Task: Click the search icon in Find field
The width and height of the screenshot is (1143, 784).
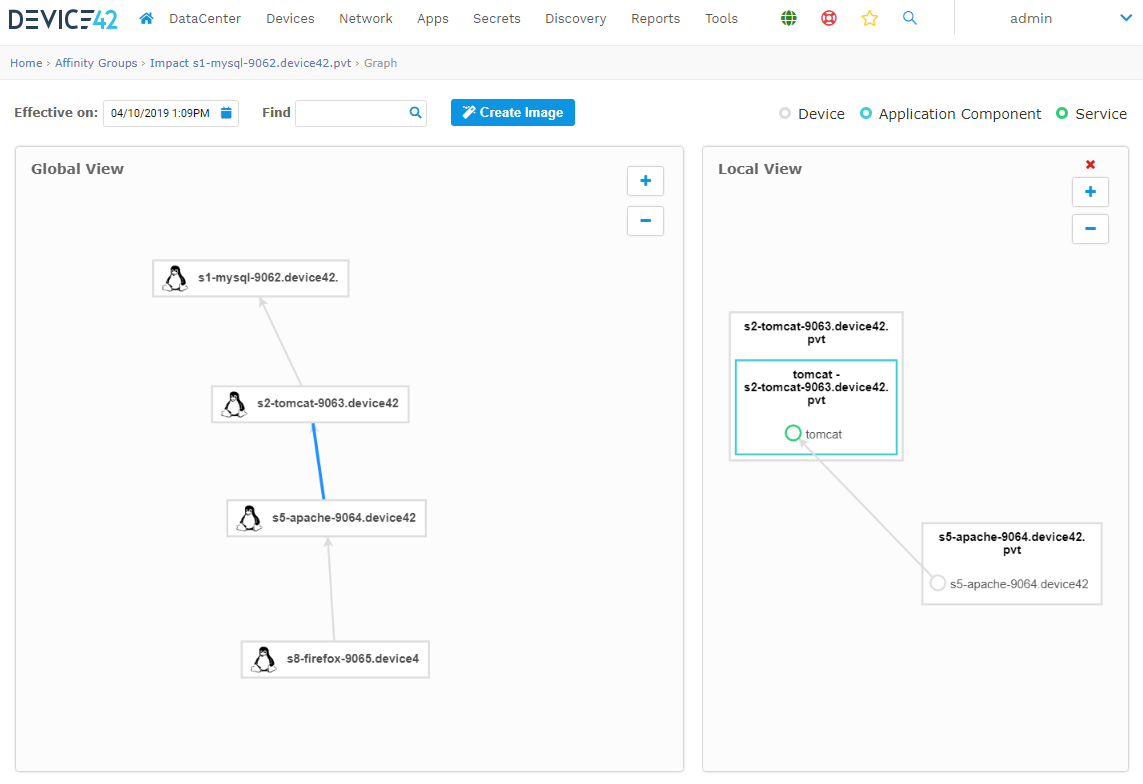Action: point(416,113)
